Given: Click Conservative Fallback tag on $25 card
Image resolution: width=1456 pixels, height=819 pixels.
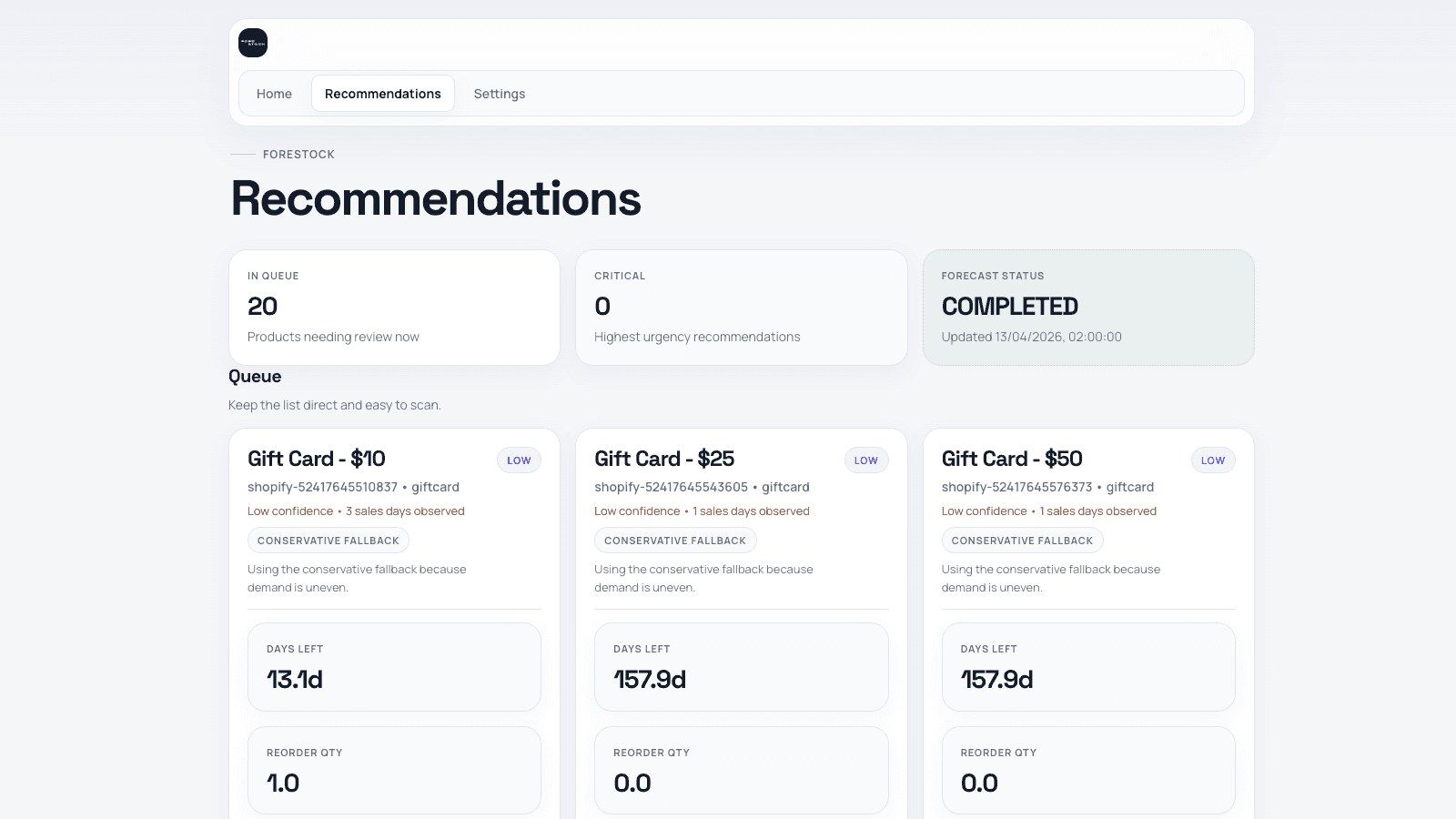Looking at the screenshot, I should click(675, 541).
